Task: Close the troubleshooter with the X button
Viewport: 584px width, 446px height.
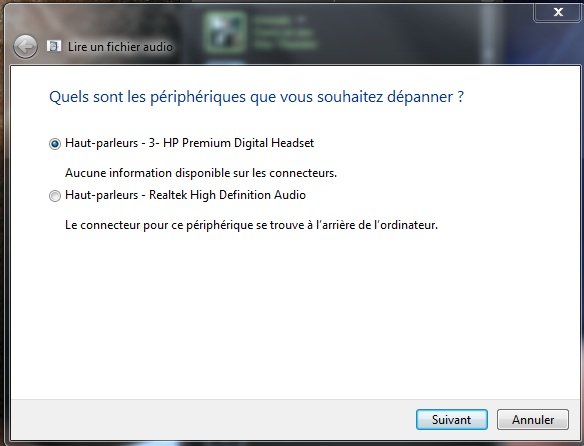Action: pyautogui.click(x=558, y=12)
